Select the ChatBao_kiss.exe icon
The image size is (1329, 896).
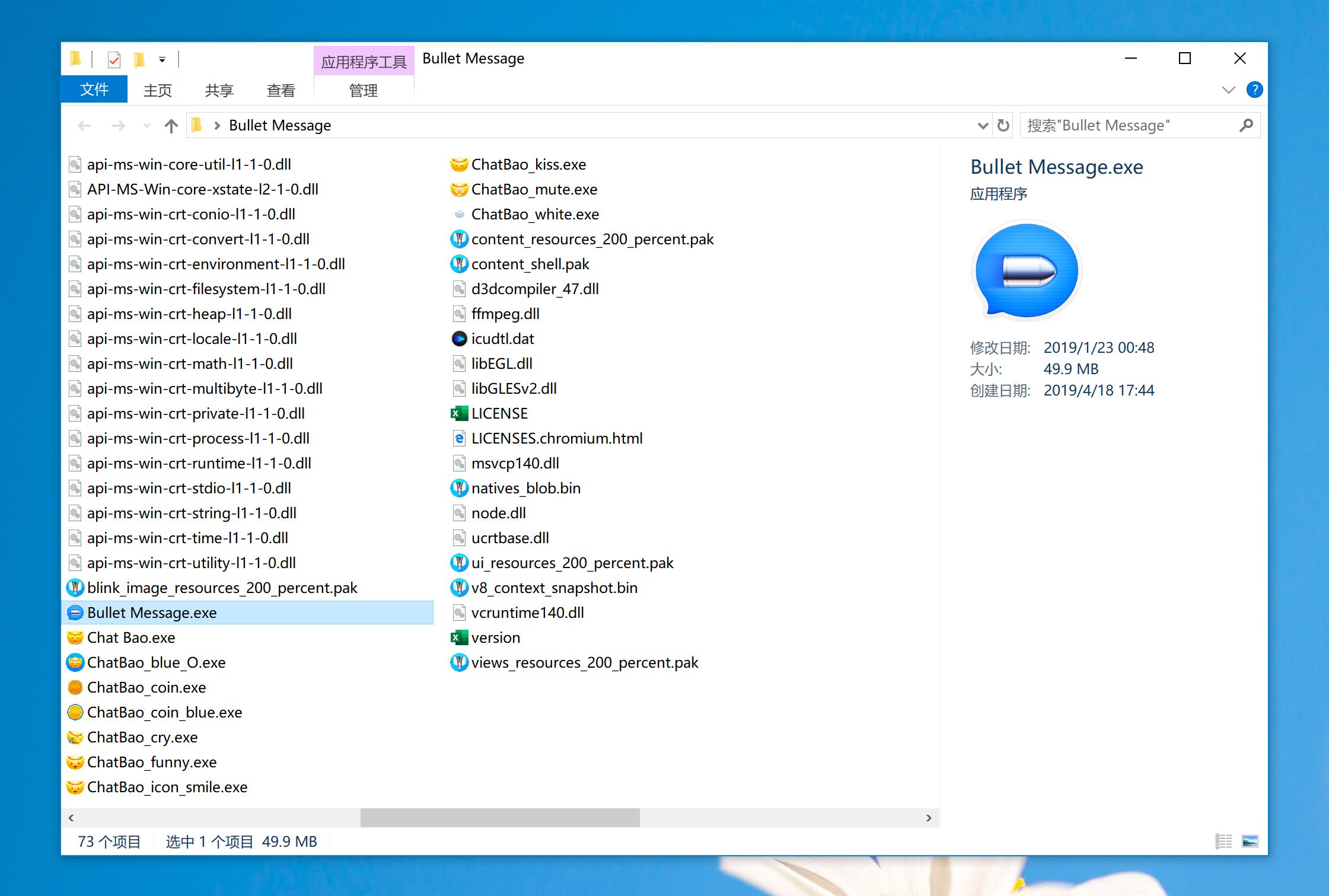pos(459,164)
